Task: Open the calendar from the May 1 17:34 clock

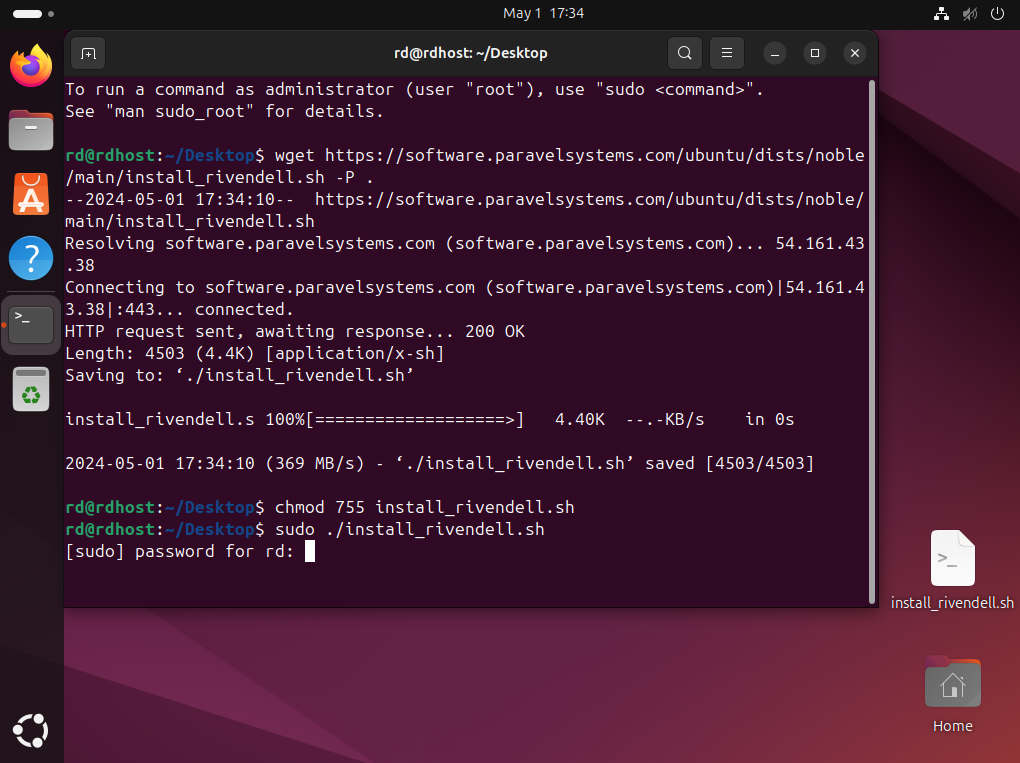Action: point(543,14)
